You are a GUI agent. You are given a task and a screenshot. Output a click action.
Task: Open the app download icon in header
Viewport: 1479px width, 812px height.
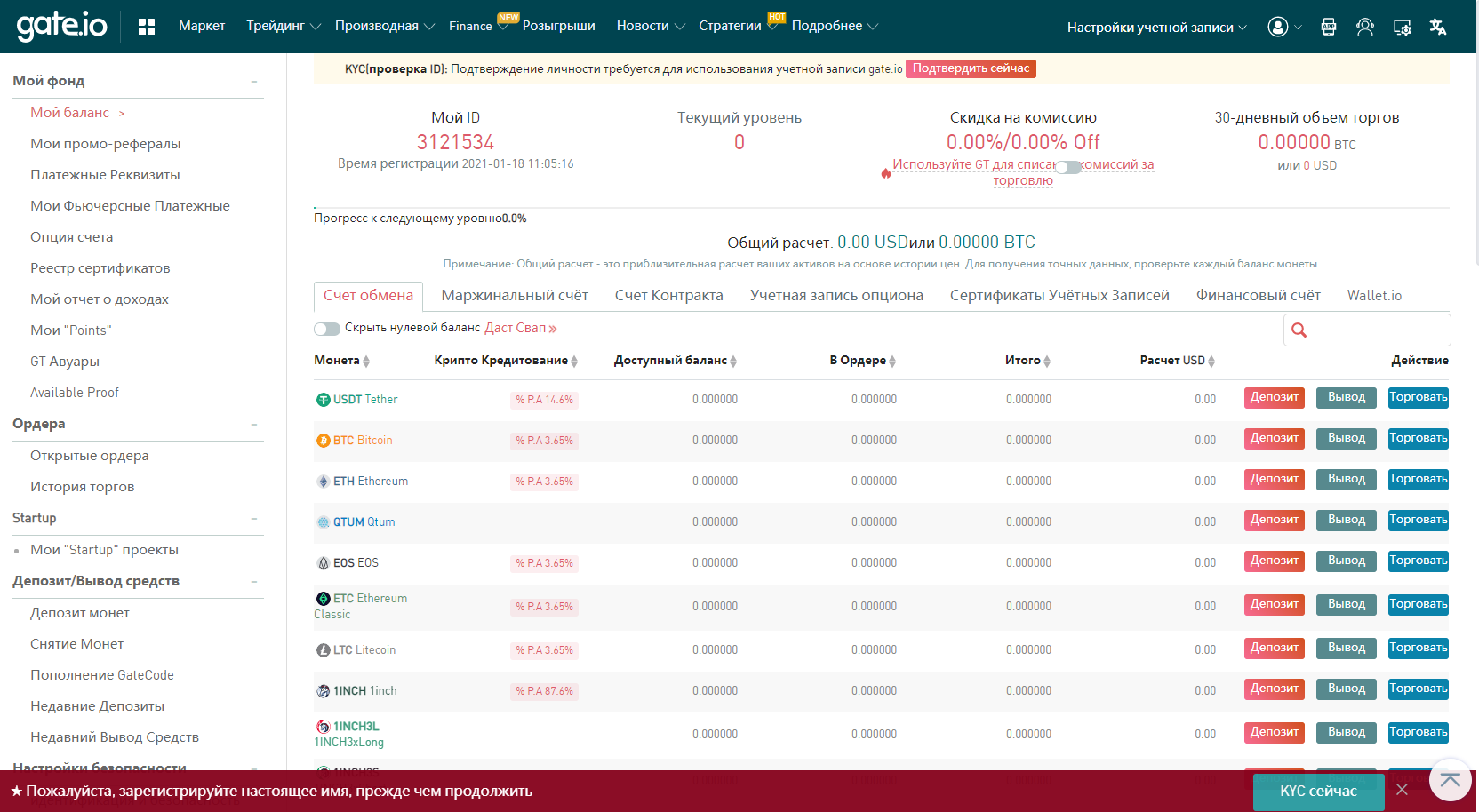[1329, 27]
